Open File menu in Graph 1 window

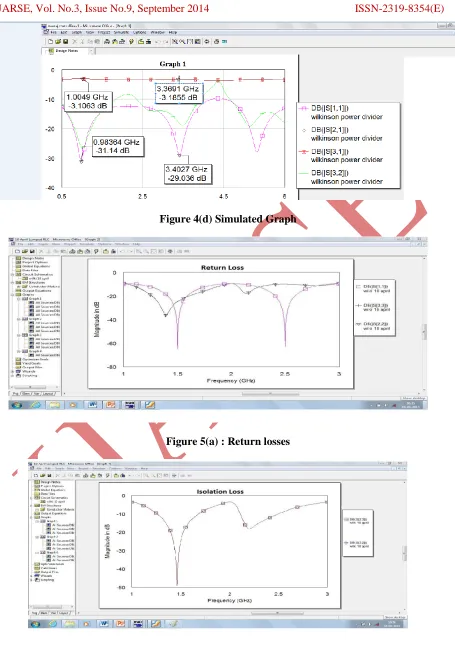(x=54, y=32)
